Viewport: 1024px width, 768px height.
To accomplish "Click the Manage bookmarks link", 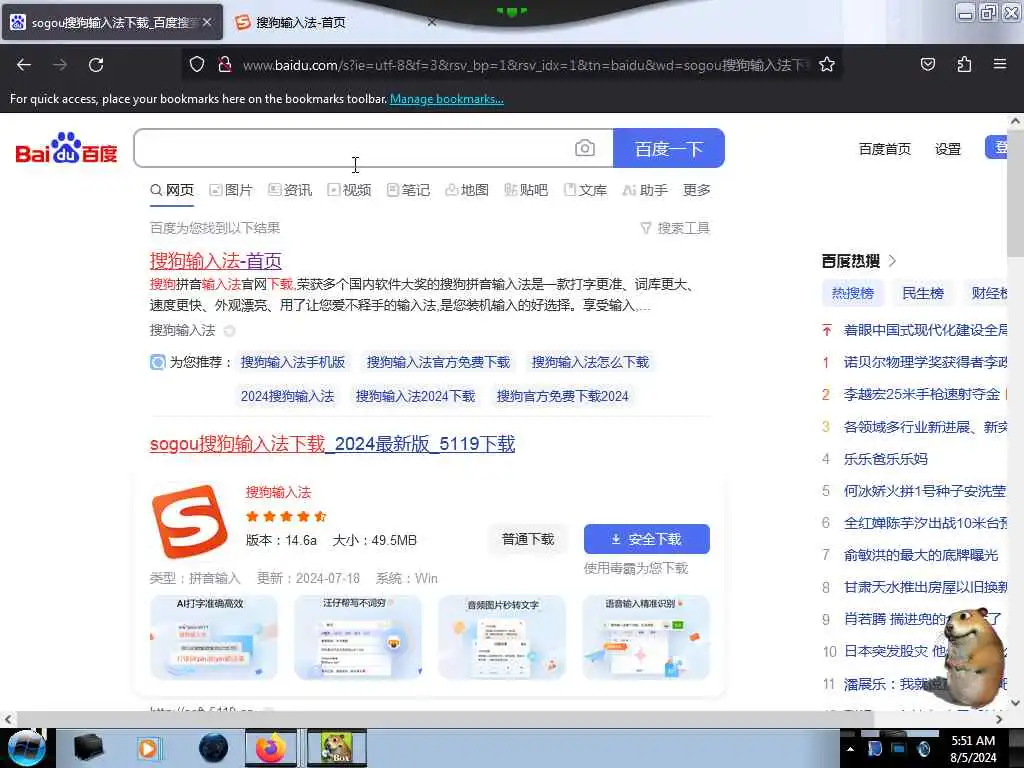I will coord(447,99).
